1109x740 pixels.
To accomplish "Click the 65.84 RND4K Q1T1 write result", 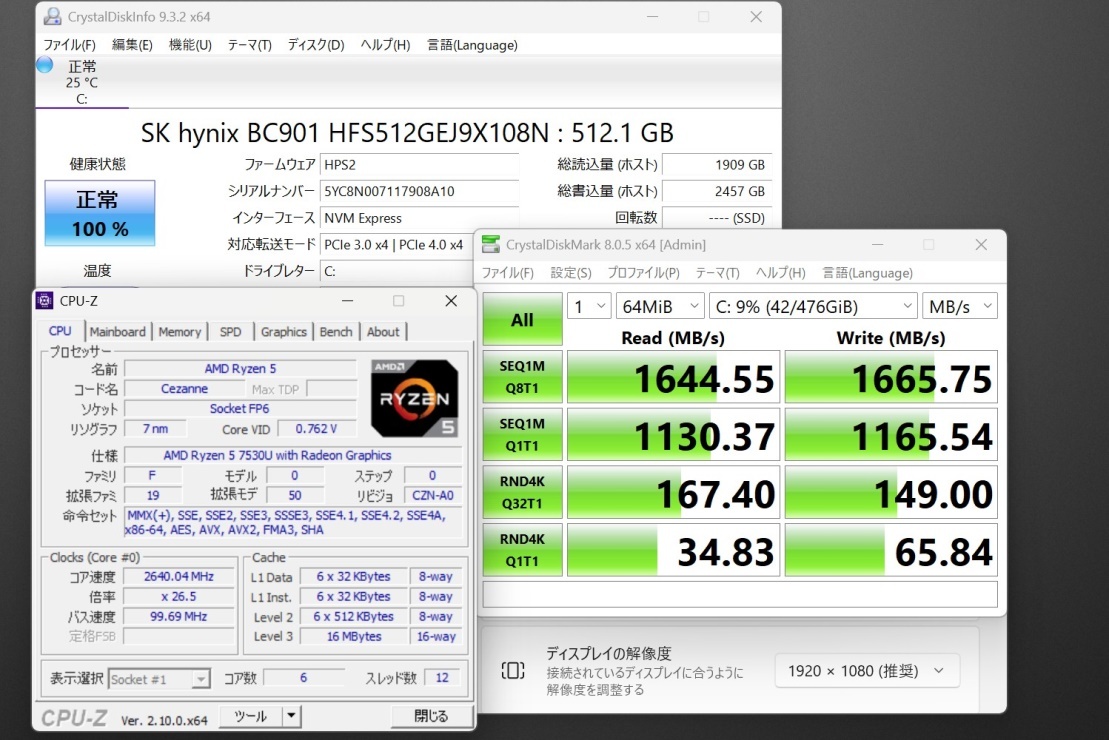I will click(891, 550).
